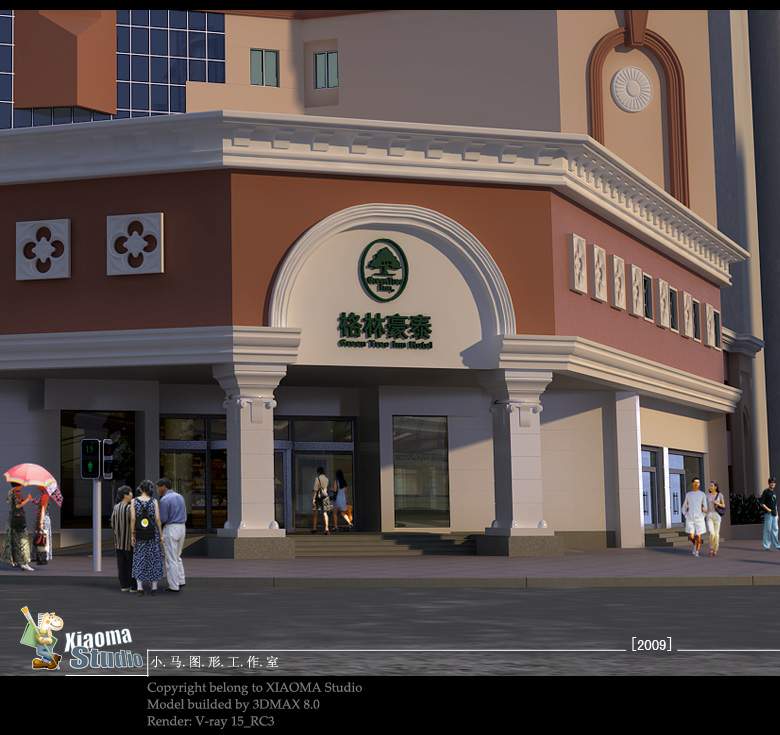Click the oval GreenTree Inn tree logo
The width and height of the screenshot is (780, 735).
(383, 271)
